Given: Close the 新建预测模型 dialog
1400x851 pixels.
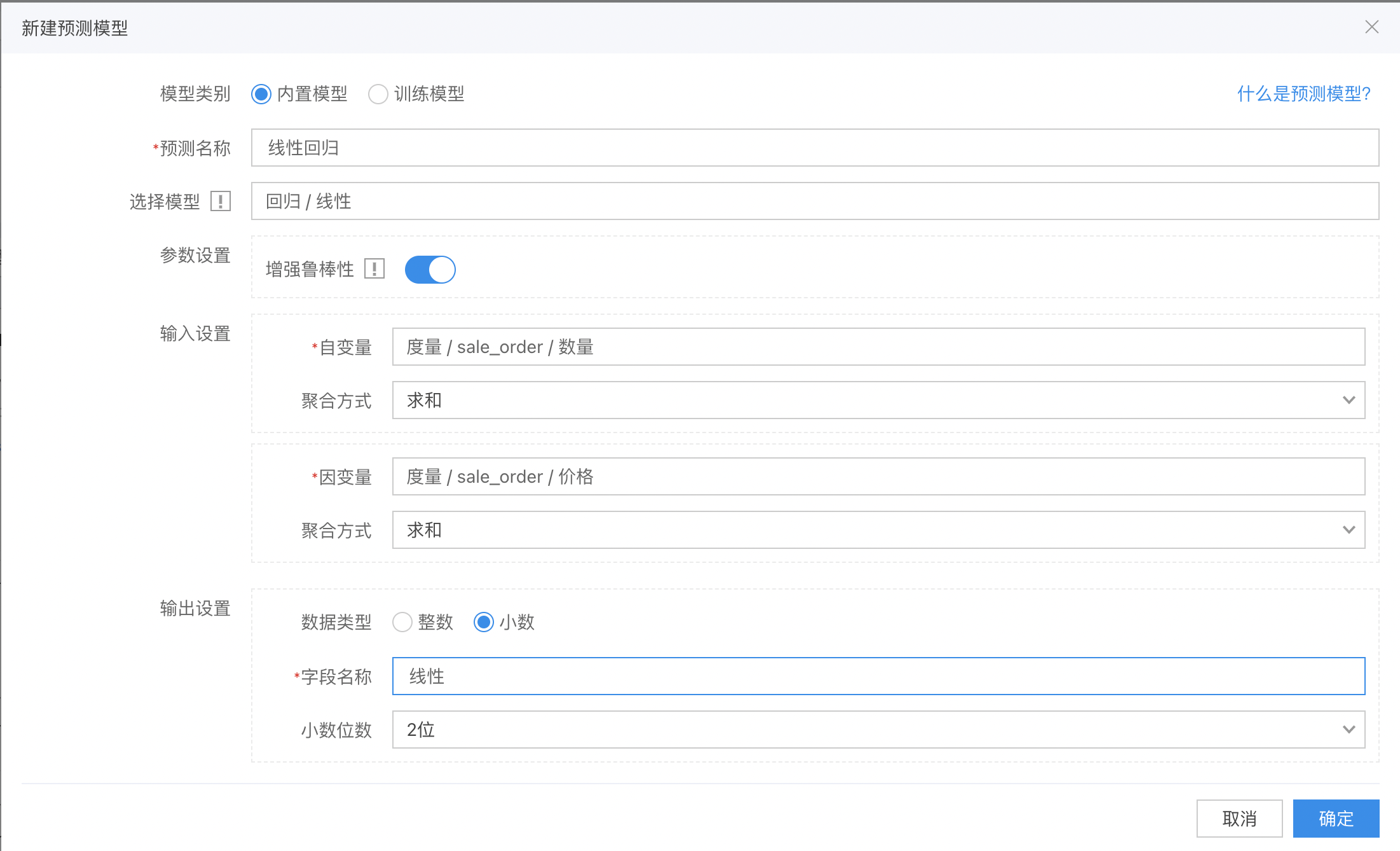Looking at the screenshot, I should [1371, 27].
